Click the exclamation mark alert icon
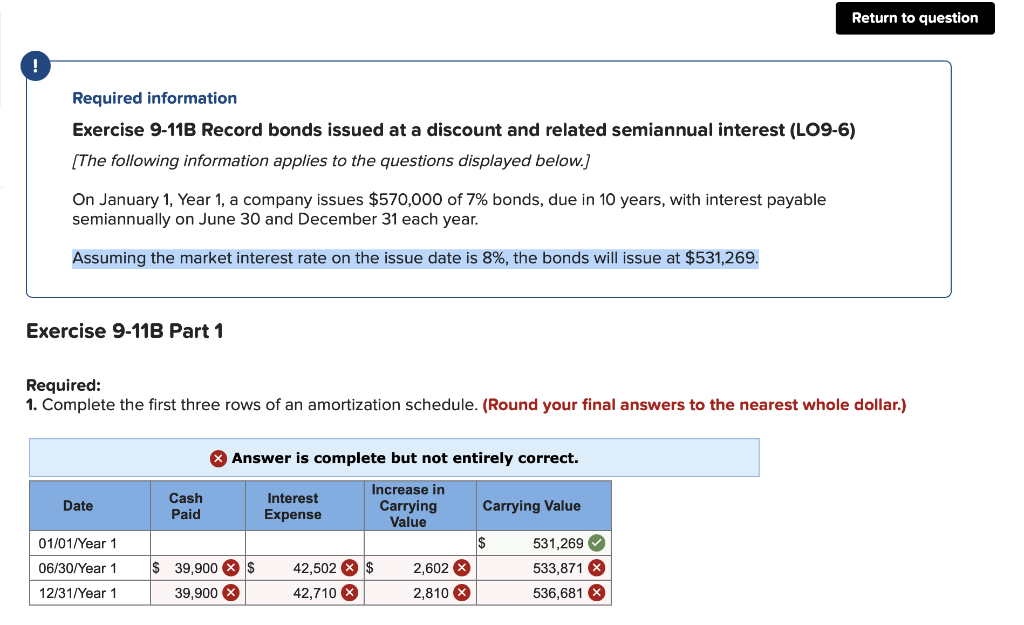Screen dimensions: 1024x625 (x=35, y=66)
